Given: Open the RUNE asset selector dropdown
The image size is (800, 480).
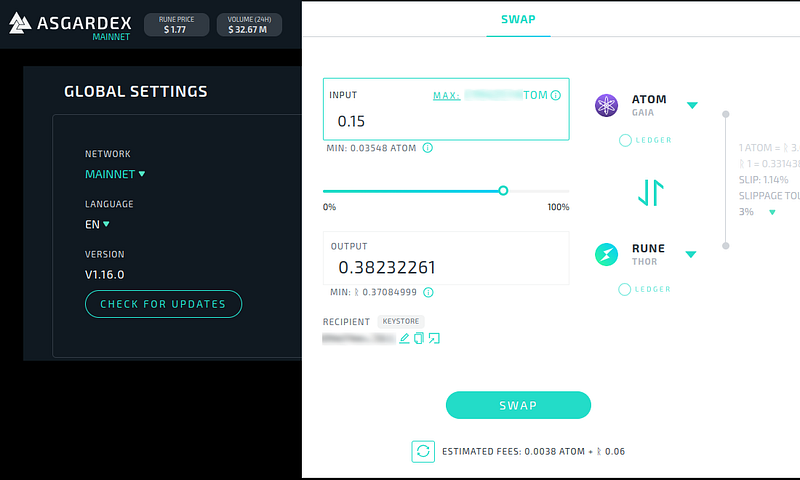Looking at the screenshot, I should (691, 254).
